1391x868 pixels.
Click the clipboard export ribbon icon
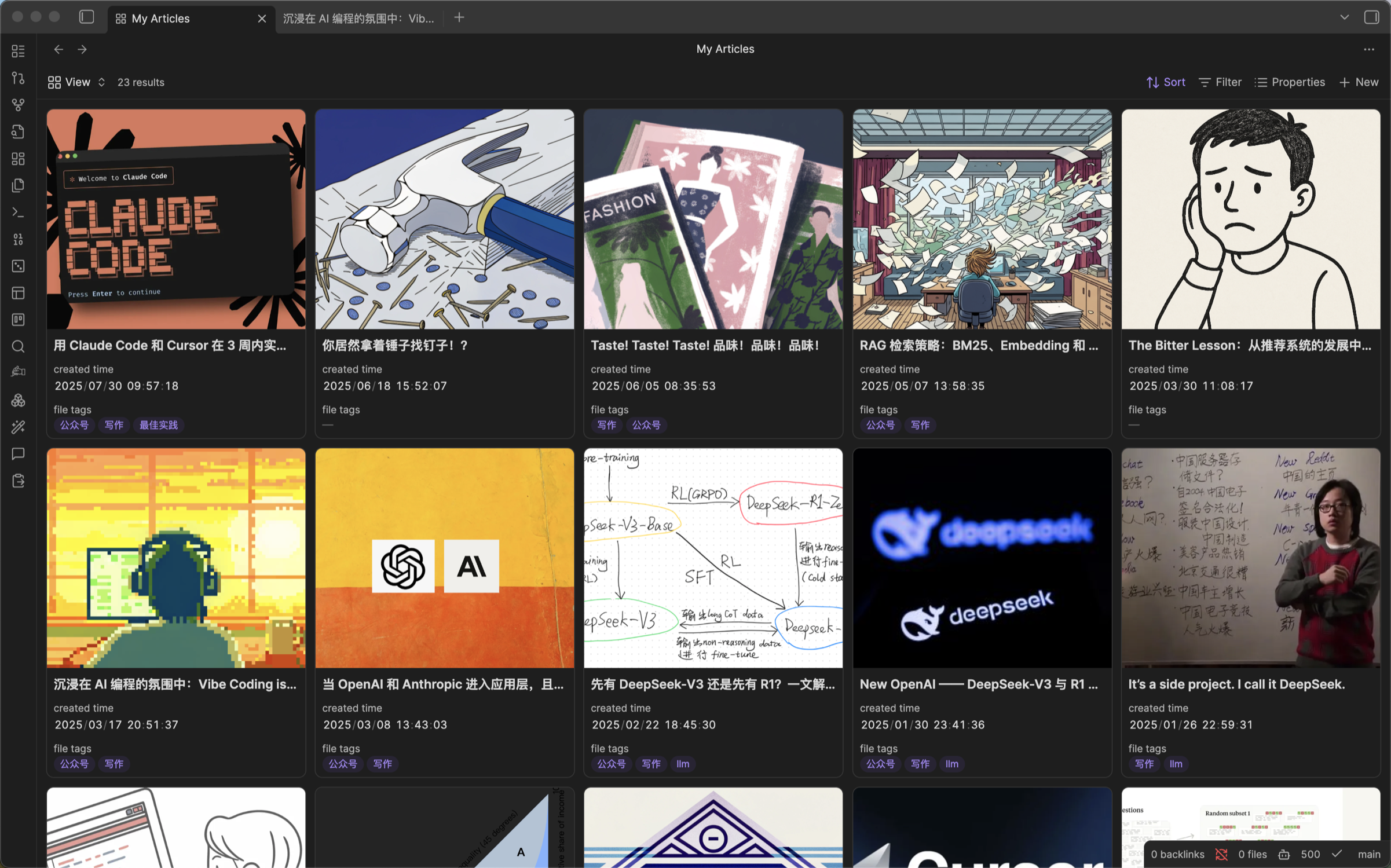tap(18, 481)
